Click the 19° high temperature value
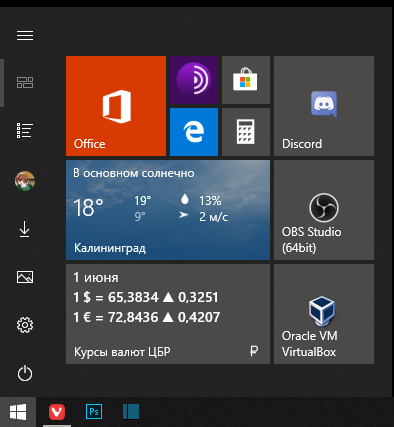This screenshot has height=427, width=394. click(x=143, y=201)
